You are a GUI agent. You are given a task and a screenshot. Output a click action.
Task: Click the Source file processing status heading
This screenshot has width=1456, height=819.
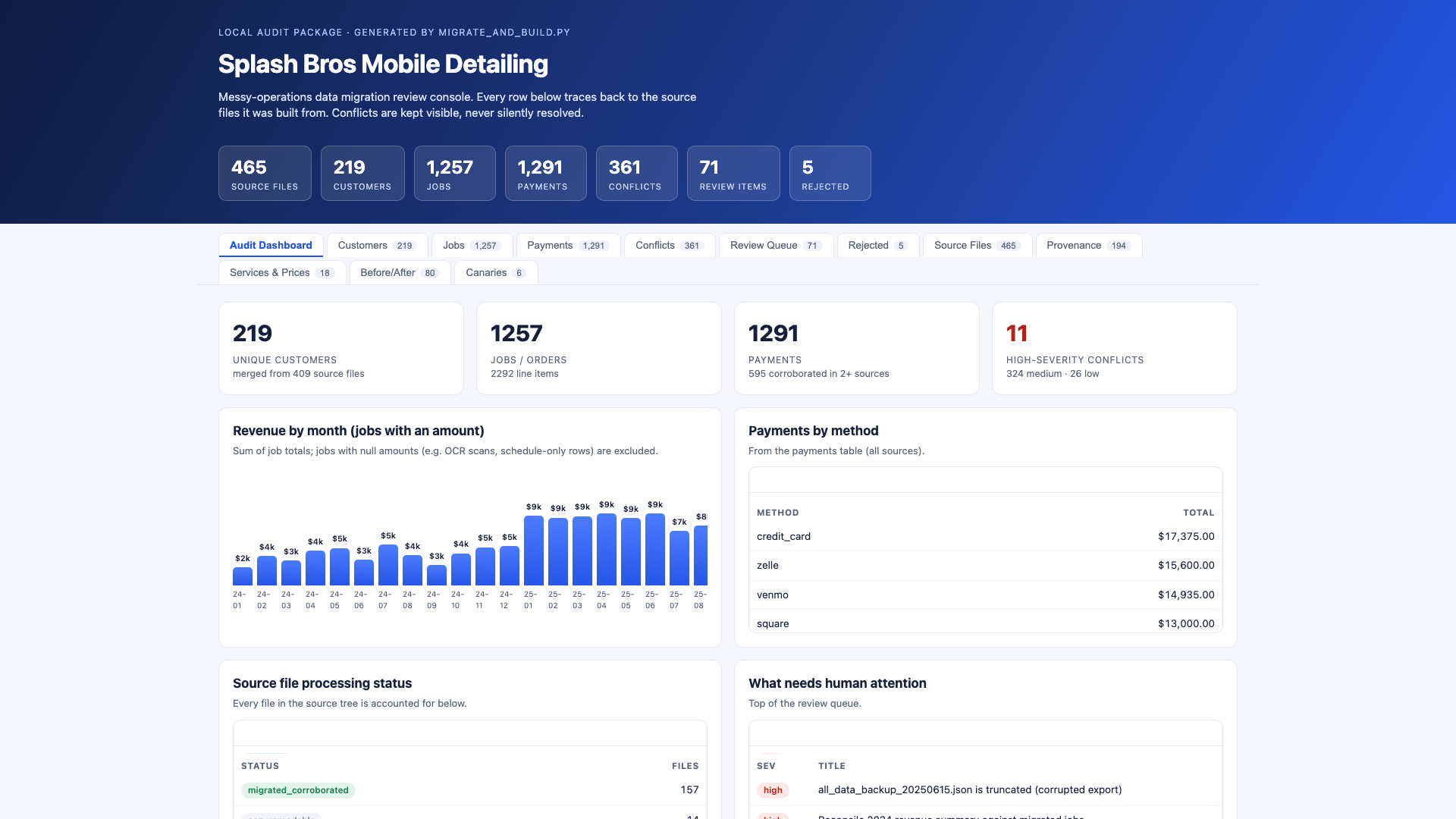(322, 683)
